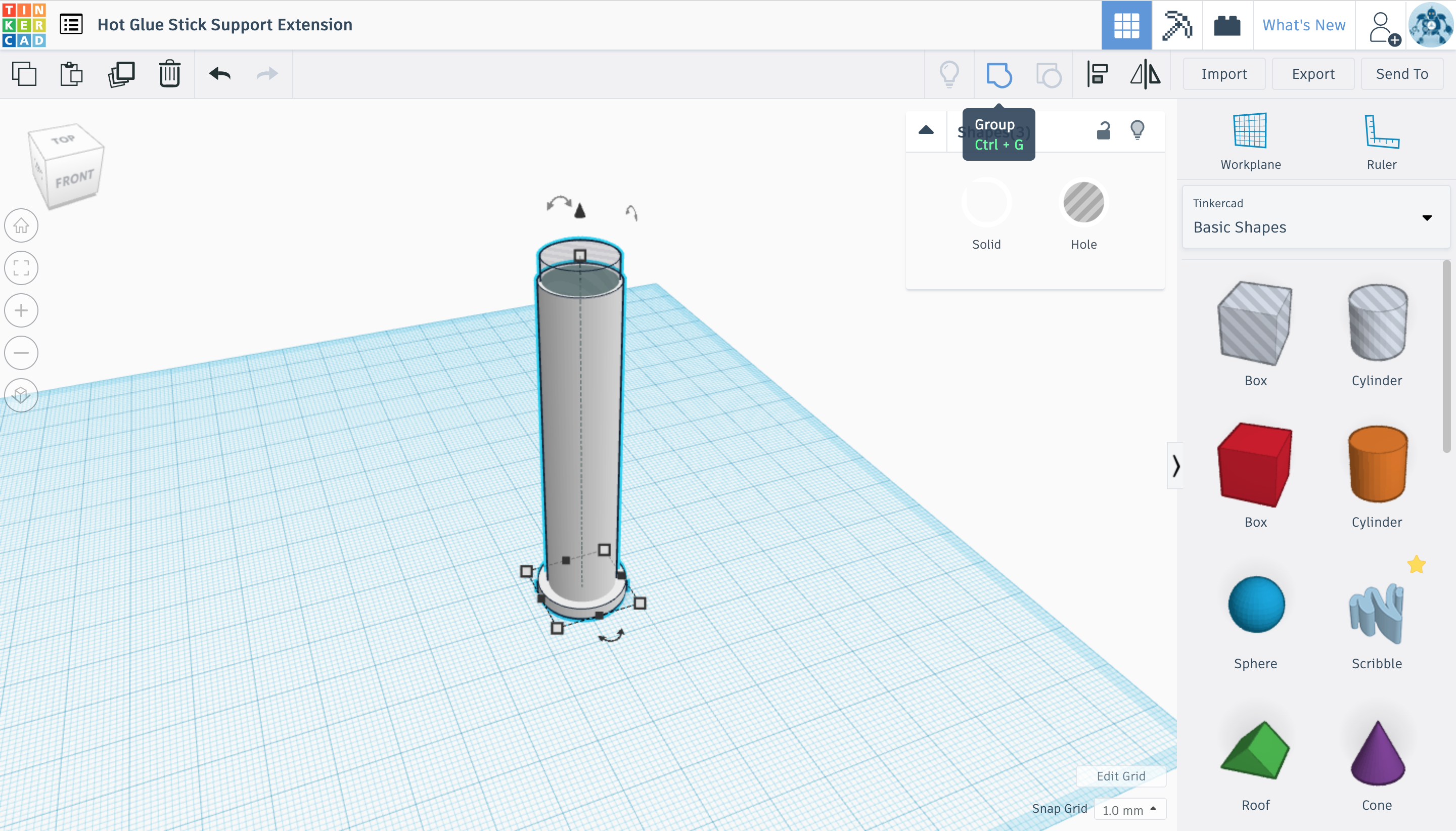Open What's New menu
Screen dimensions: 1456x831
click(x=1304, y=25)
